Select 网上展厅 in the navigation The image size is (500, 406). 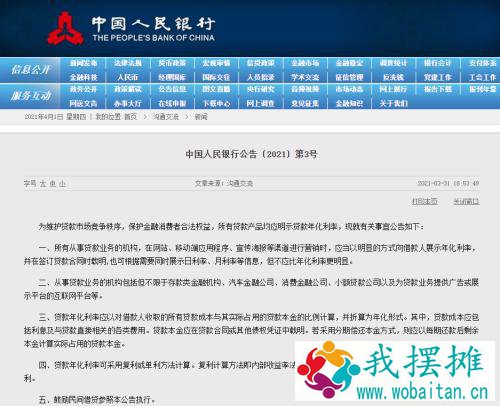(394, 89)
